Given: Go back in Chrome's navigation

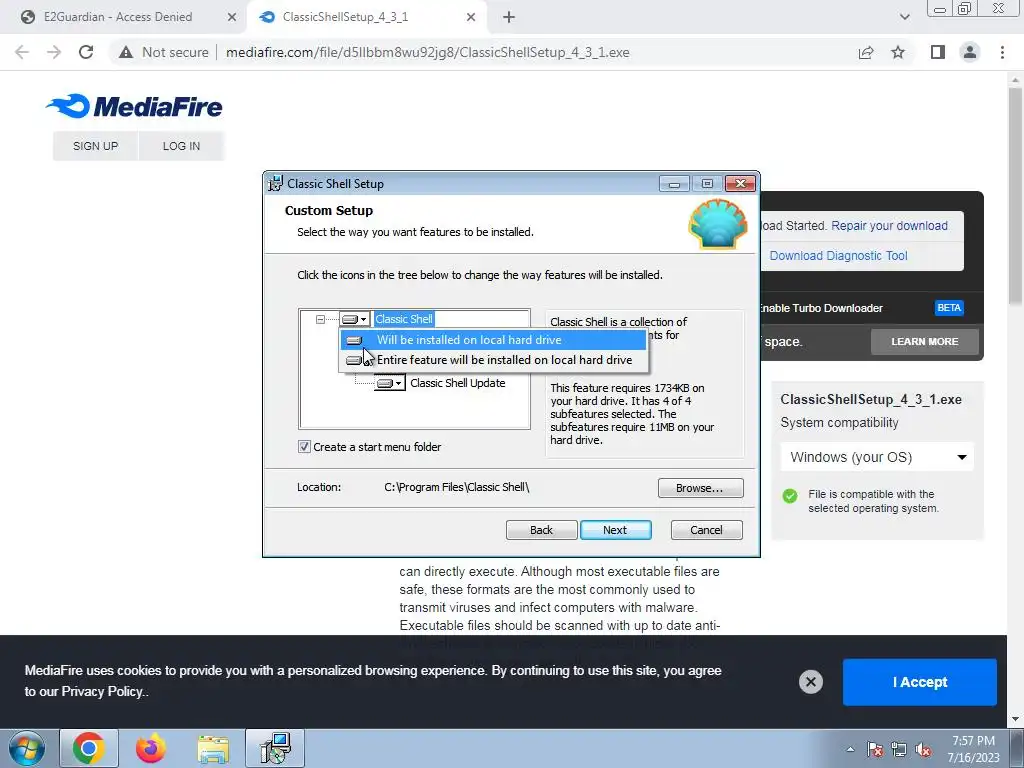Looking at the screenshot, I should pyautogui.click(x=22, y=52).
